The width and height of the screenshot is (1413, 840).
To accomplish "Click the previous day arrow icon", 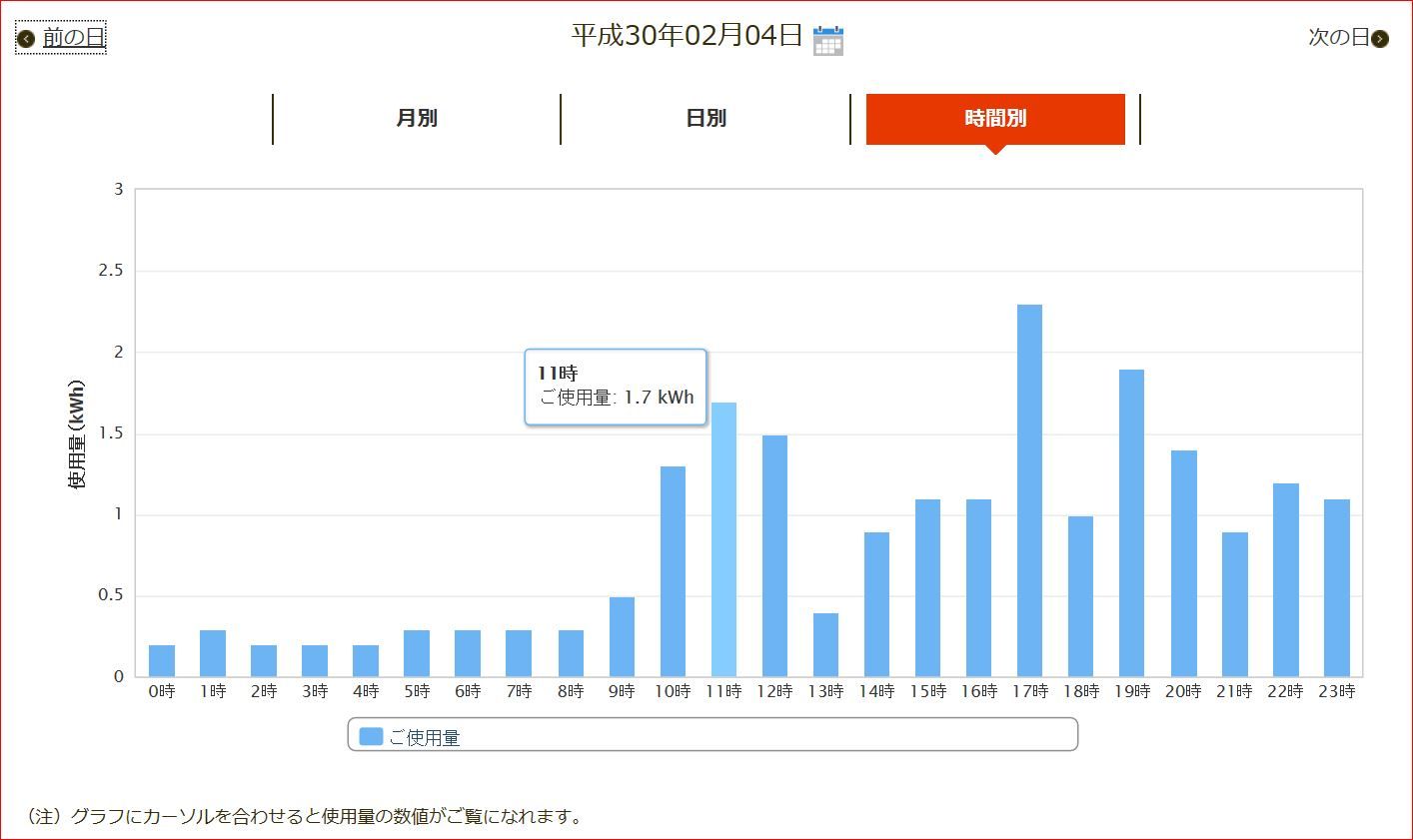I will (27, 39).
